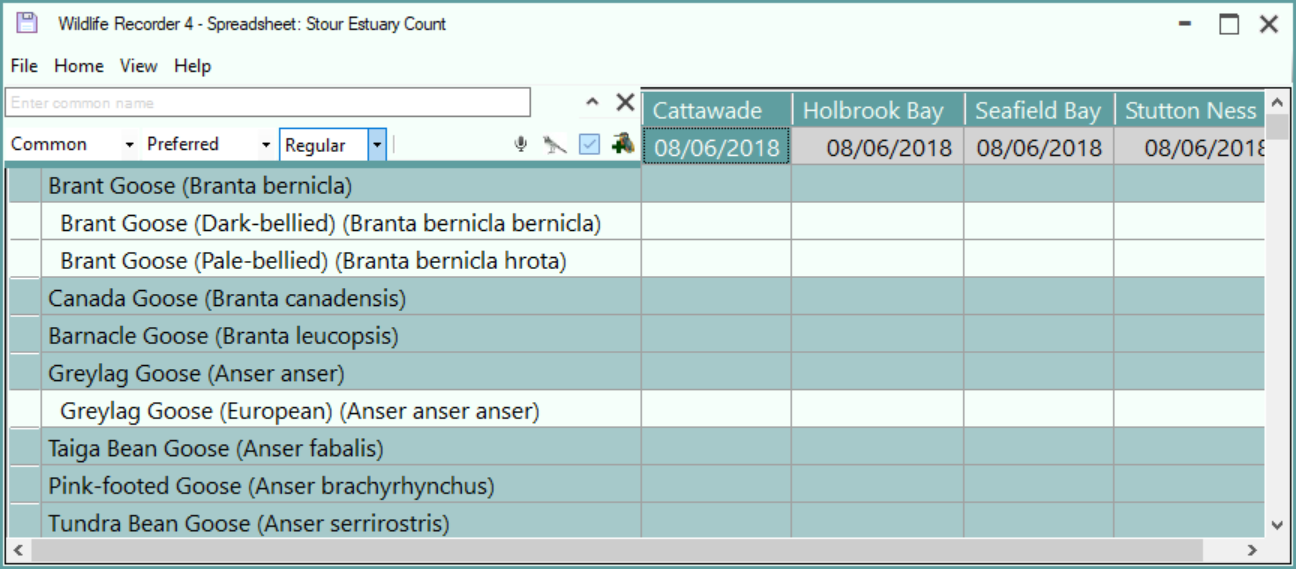This screenshot has height=569, width=1296.
Task: Click the horizontal scrollbar thumb
Action: tap(616, 549)
